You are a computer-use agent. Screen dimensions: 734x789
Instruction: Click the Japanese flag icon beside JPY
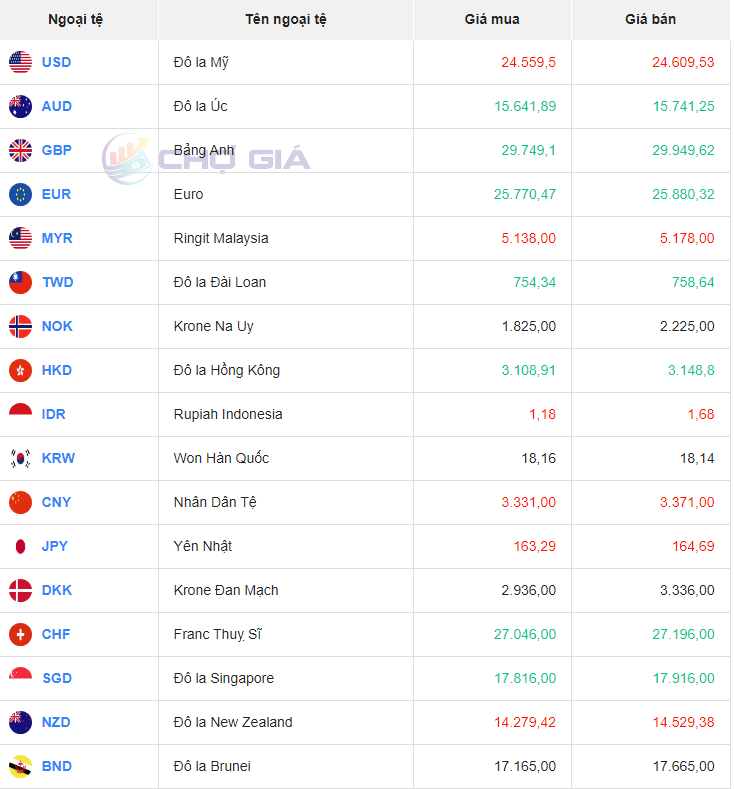pyautogui.click(x=20, y=546)
